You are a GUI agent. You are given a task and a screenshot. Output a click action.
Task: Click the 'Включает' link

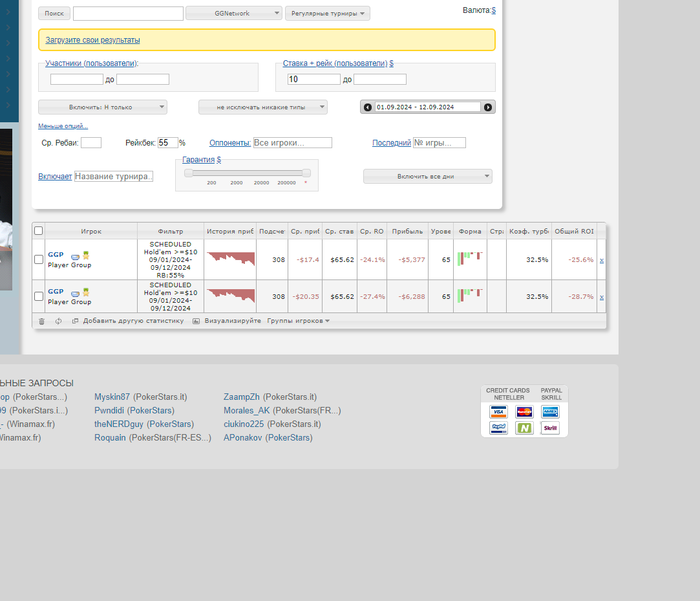click(x=55, y=176)
